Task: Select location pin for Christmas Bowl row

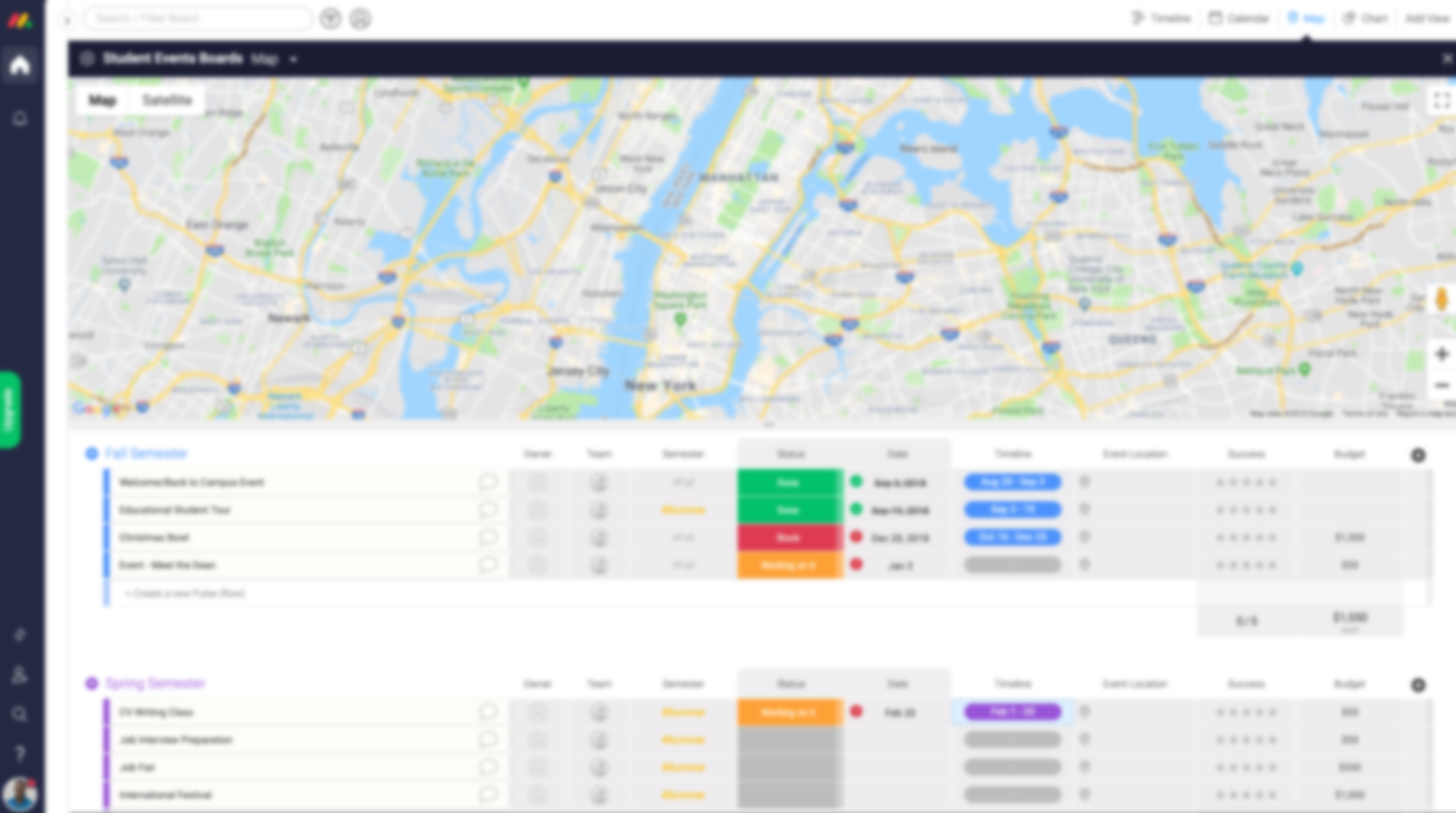Action: click(1084, 537)
